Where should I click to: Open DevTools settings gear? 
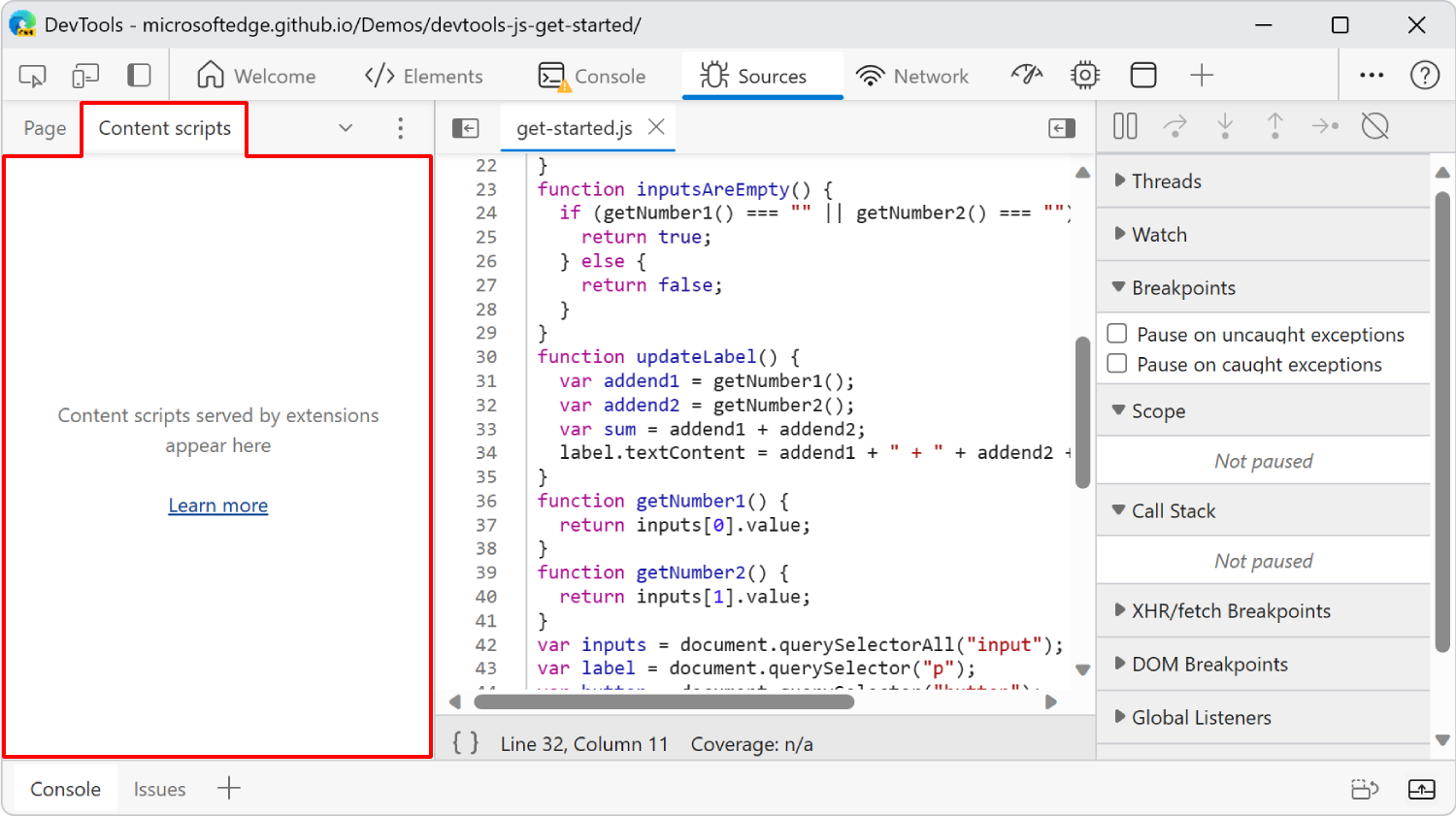tap(1084, 75)
